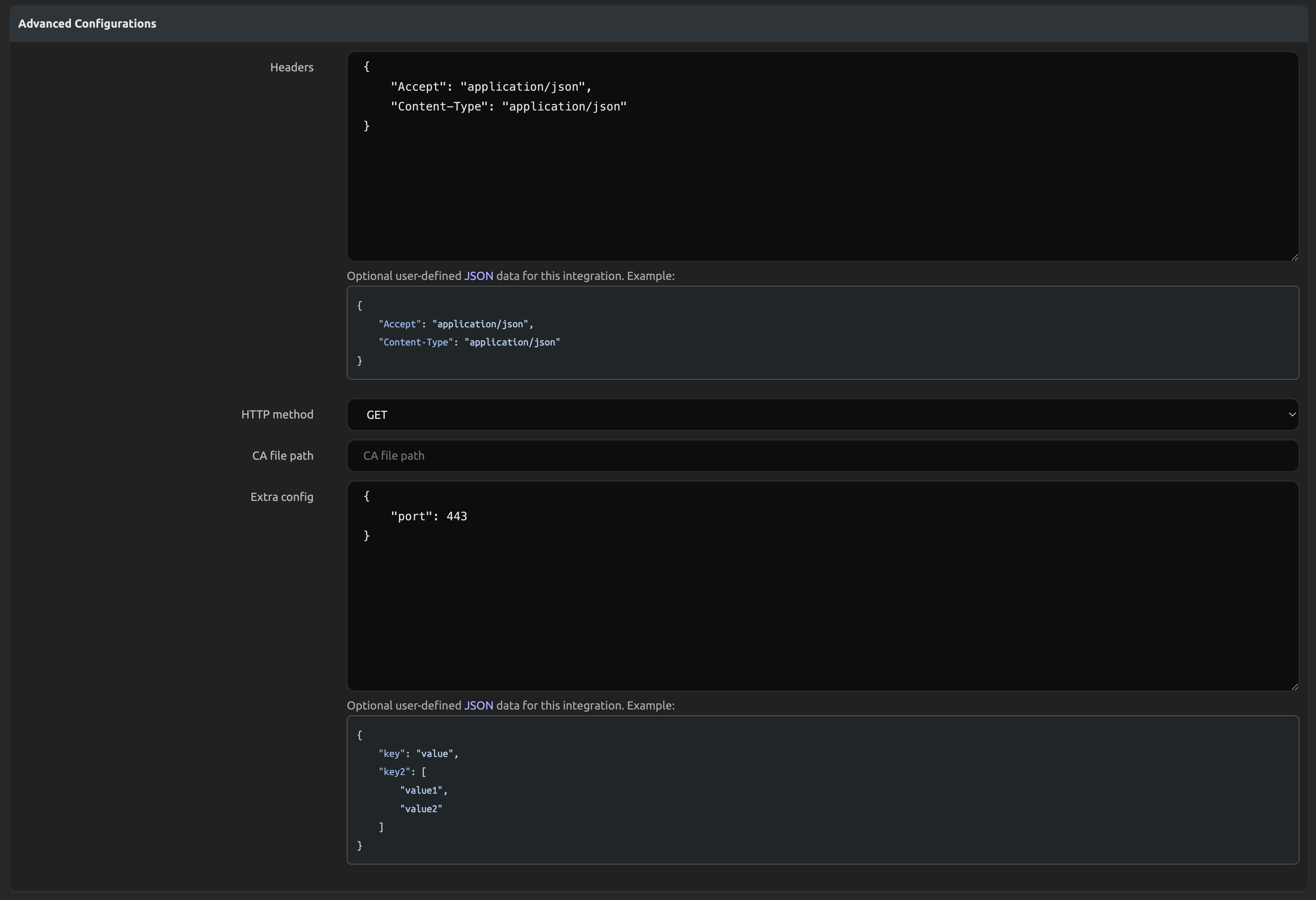Focus the CA file path input field
This screenshot has height=900, width=1316.
(821, 456)
